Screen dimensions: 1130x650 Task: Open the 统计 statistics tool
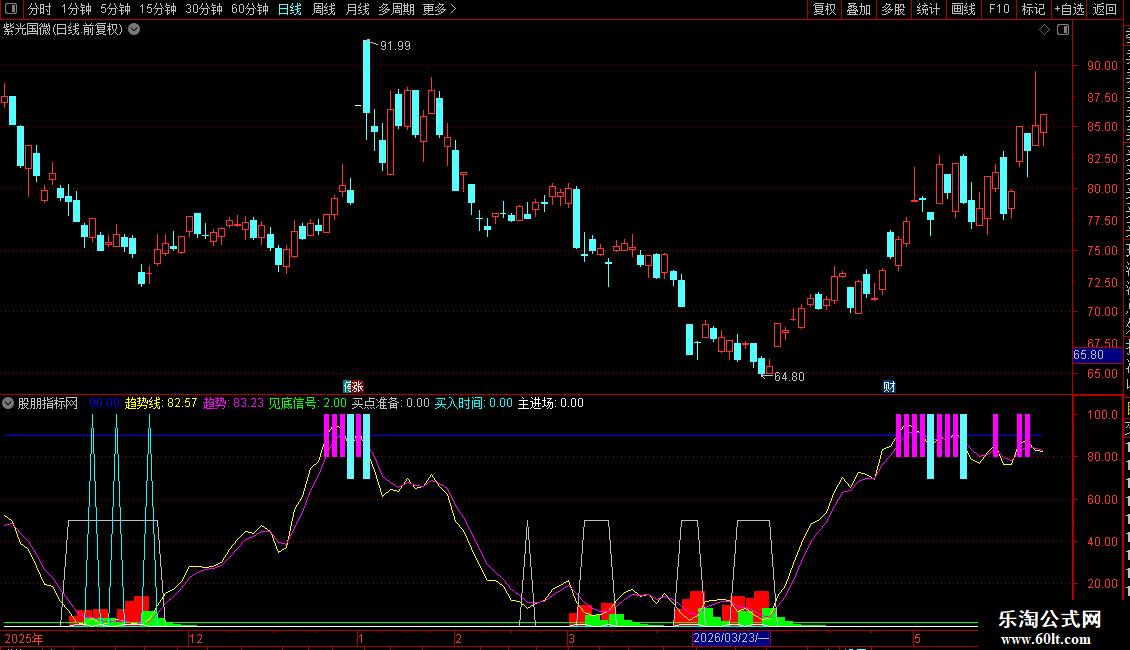coord(928,9)
